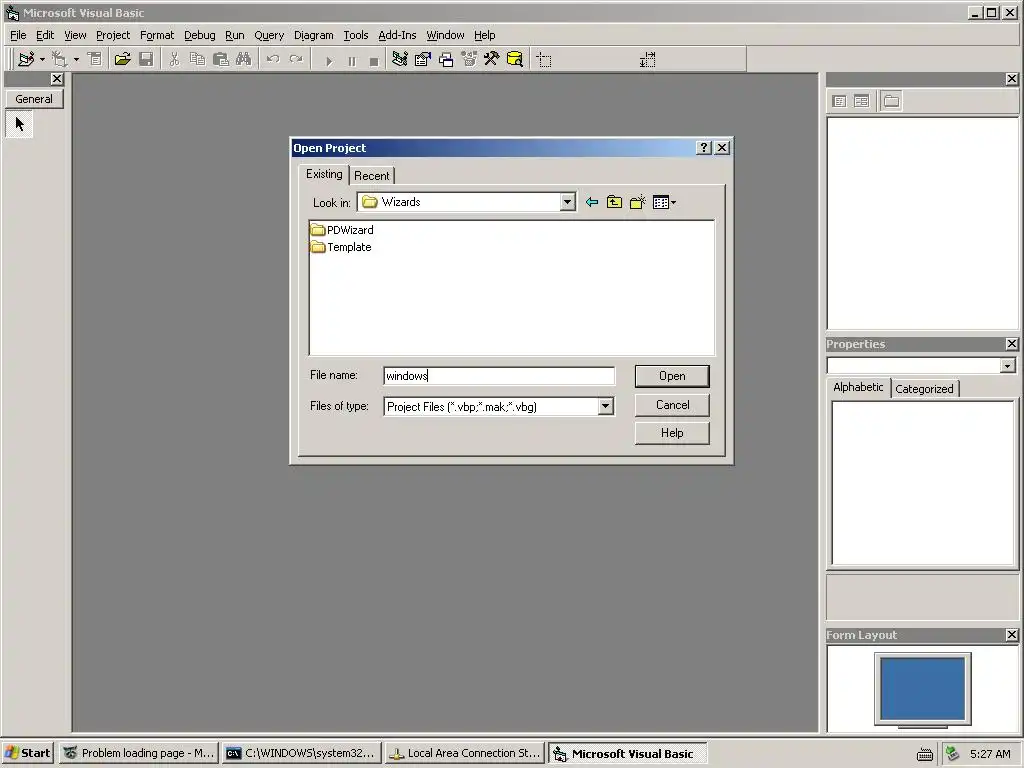Click the Add Standard EXE Project toolbar icon
The height and width of the screenshot is (768, 1024).
tap(26, 59)
